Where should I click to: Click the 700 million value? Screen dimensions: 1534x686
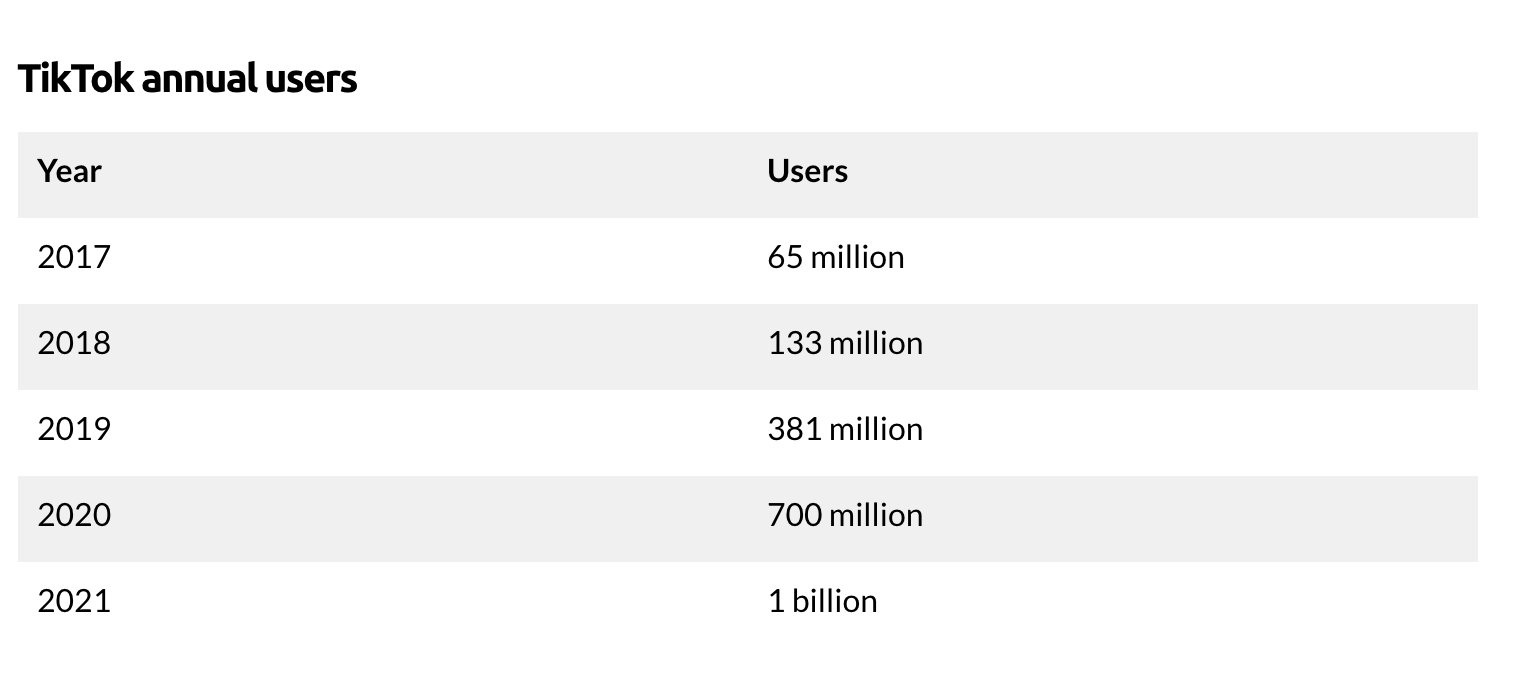click(846, 515)
